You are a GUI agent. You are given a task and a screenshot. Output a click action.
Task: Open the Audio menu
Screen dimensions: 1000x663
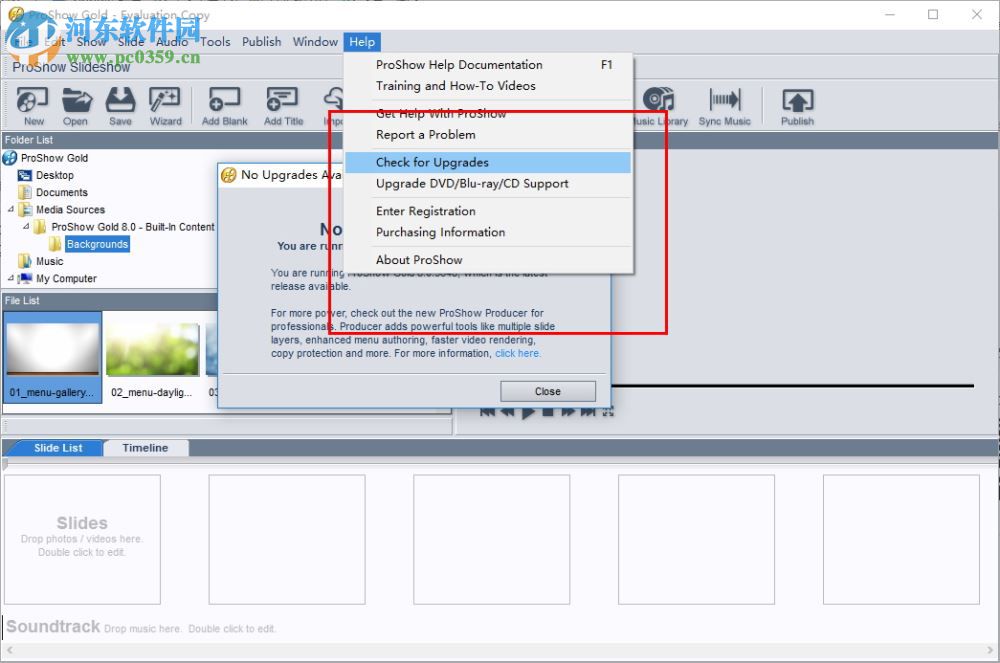tap(172, 42)
